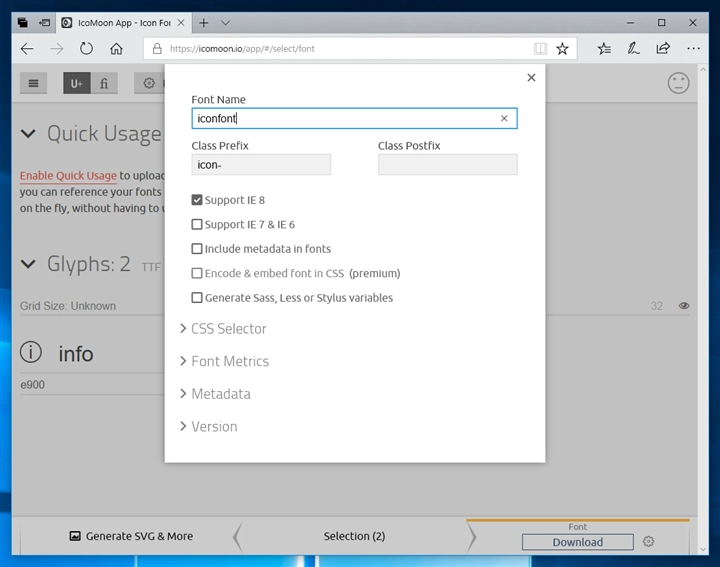720x567 pixels.
Task: Toggle Support IE 8 checkbox
Action: coord(197,200)
